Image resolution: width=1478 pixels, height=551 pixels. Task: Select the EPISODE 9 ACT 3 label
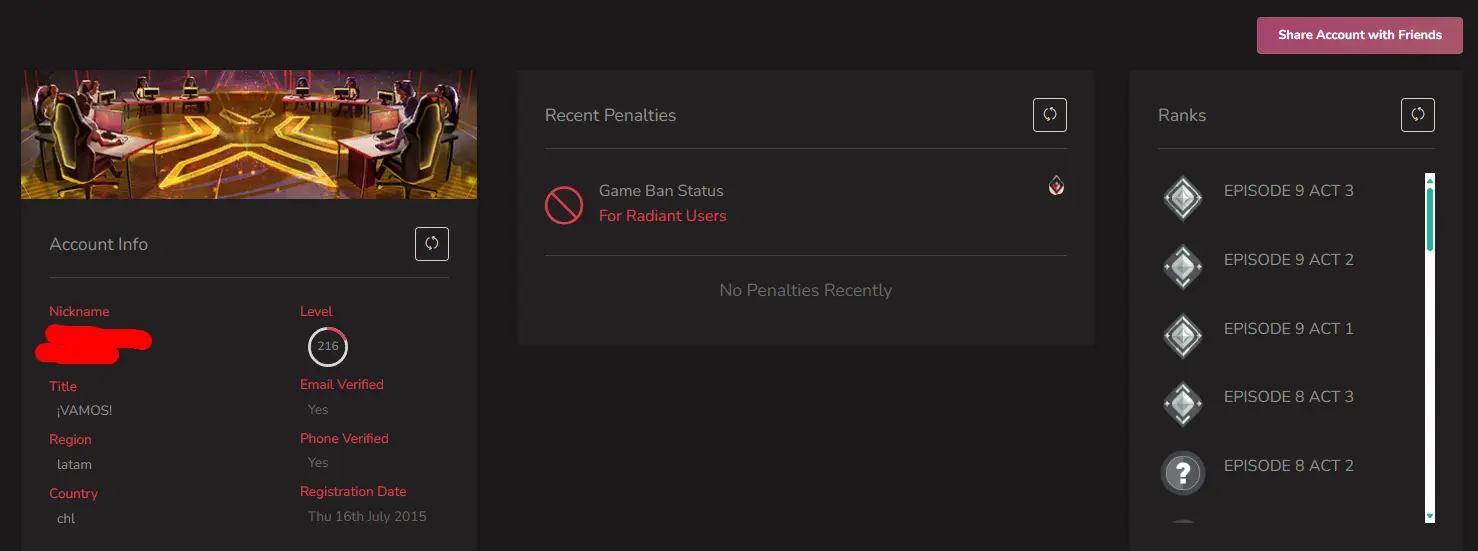tap(1288, 191)
